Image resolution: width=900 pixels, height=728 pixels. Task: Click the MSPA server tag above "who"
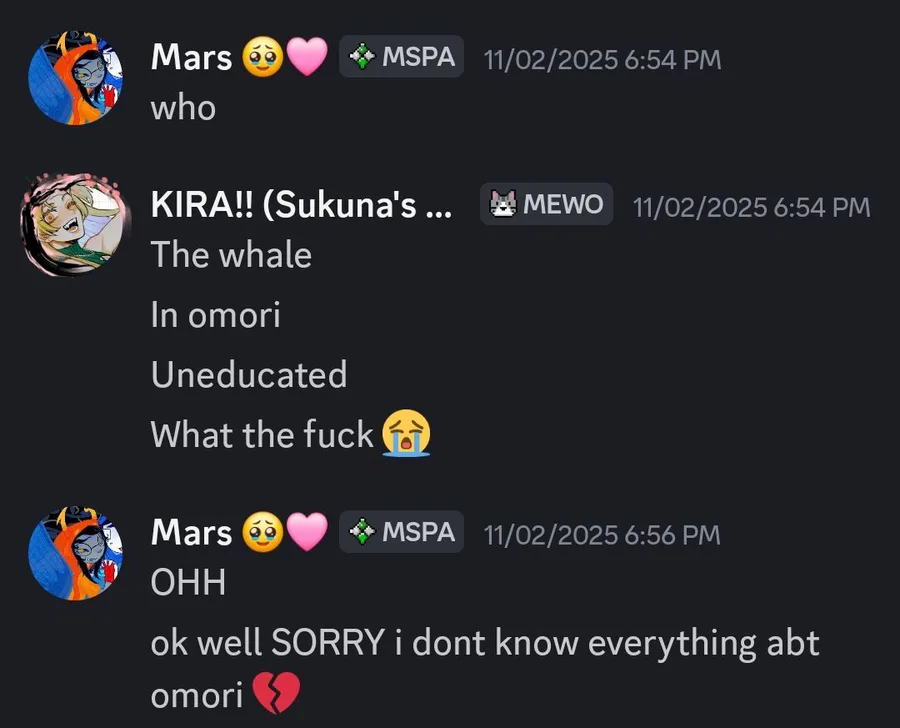(402, 58)
